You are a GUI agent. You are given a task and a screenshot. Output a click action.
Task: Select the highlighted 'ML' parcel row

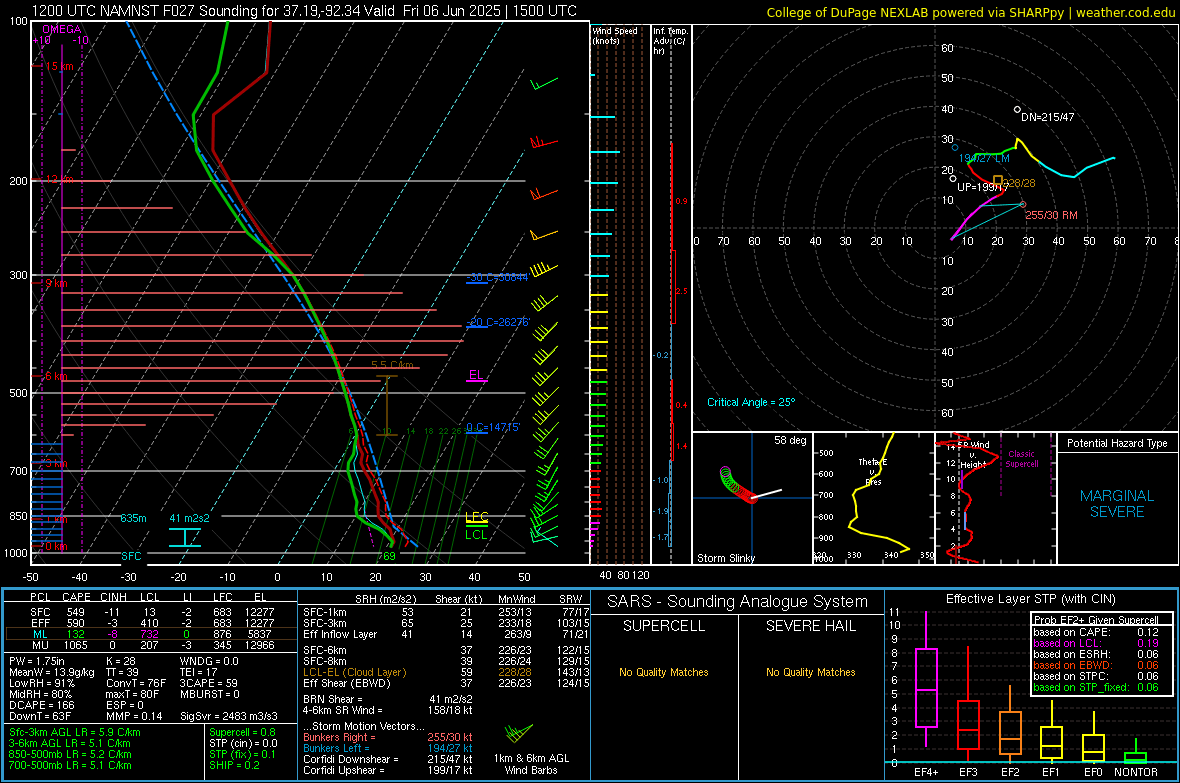coord(151,634)
